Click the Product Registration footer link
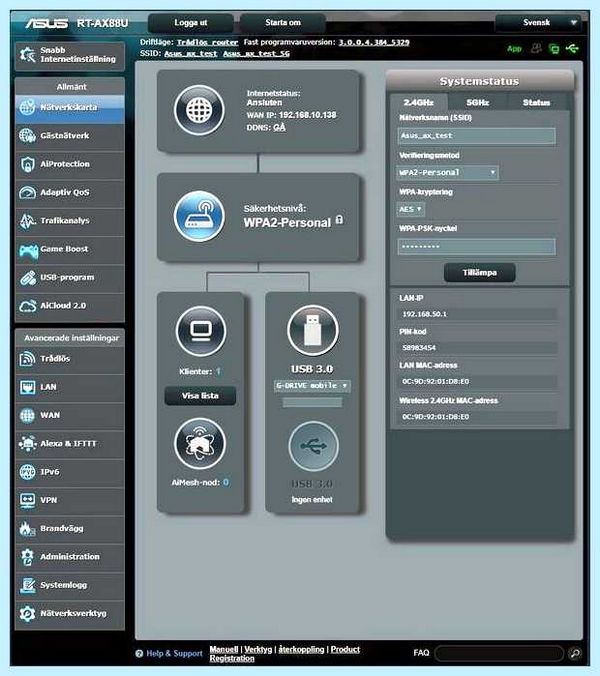600x676 pixels. tap(284, 654)
